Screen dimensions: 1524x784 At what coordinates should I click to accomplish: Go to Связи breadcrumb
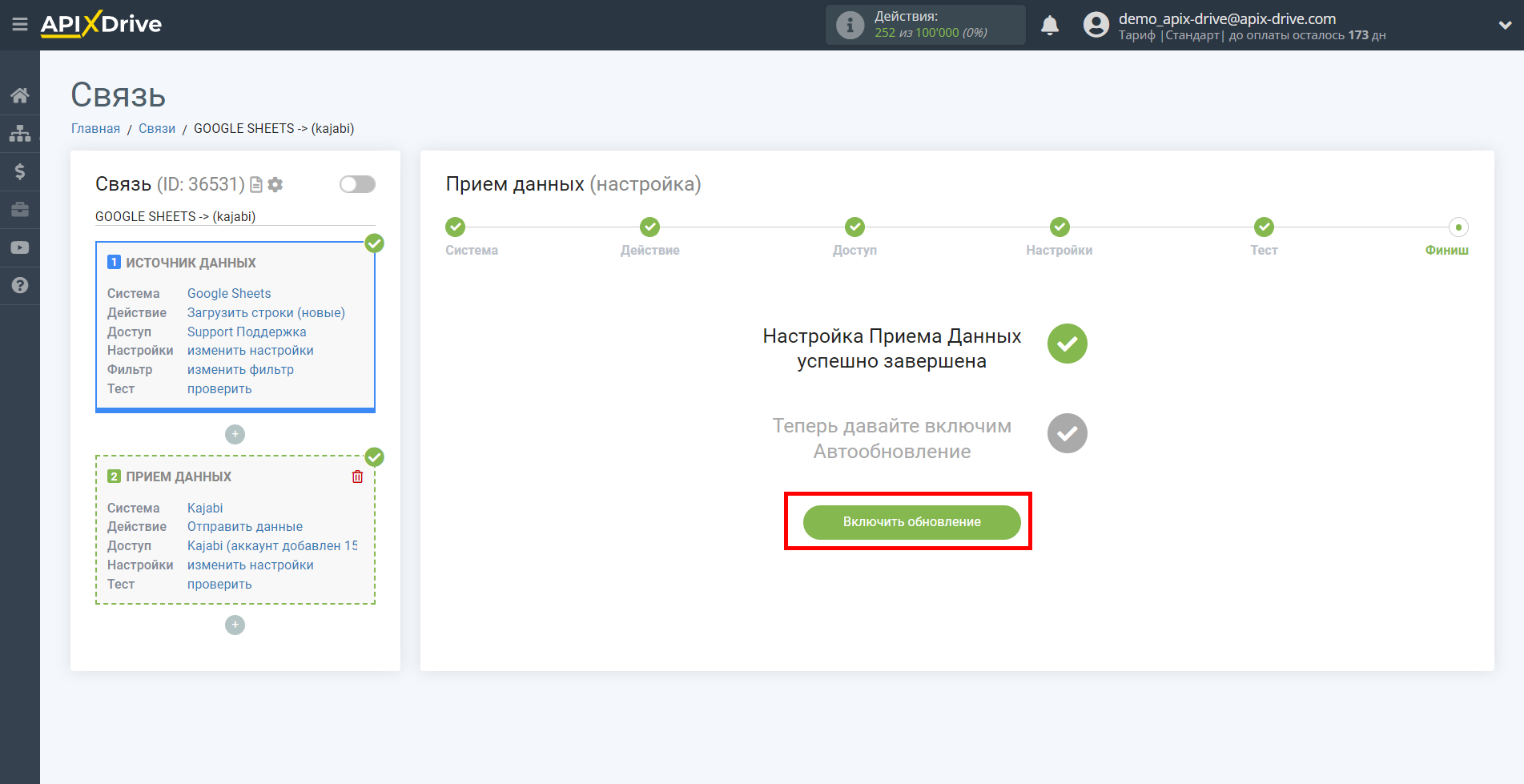[157, 128]
